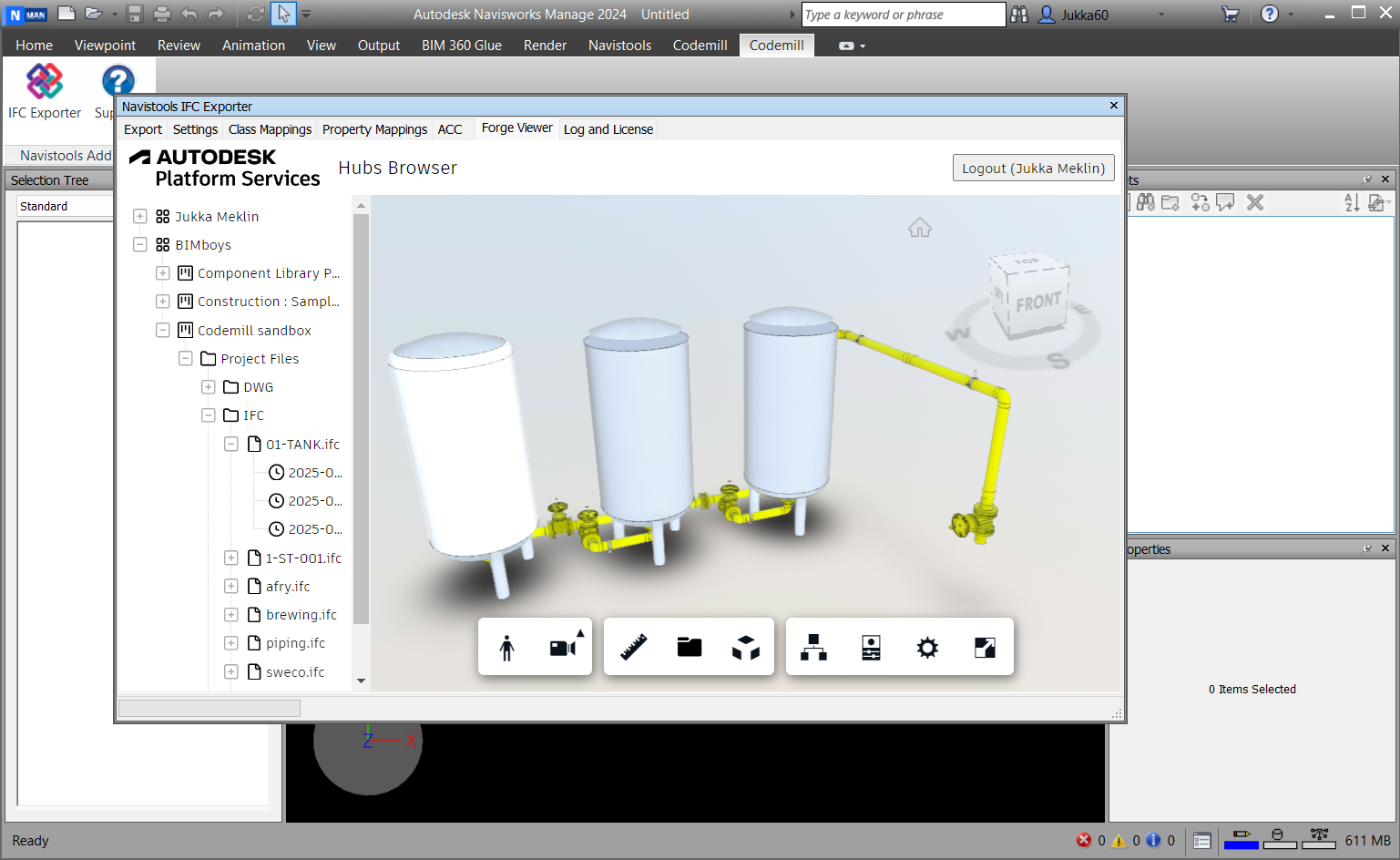
Task: Click the New document icon in quick access toolbar
Action: pos(66,14)
